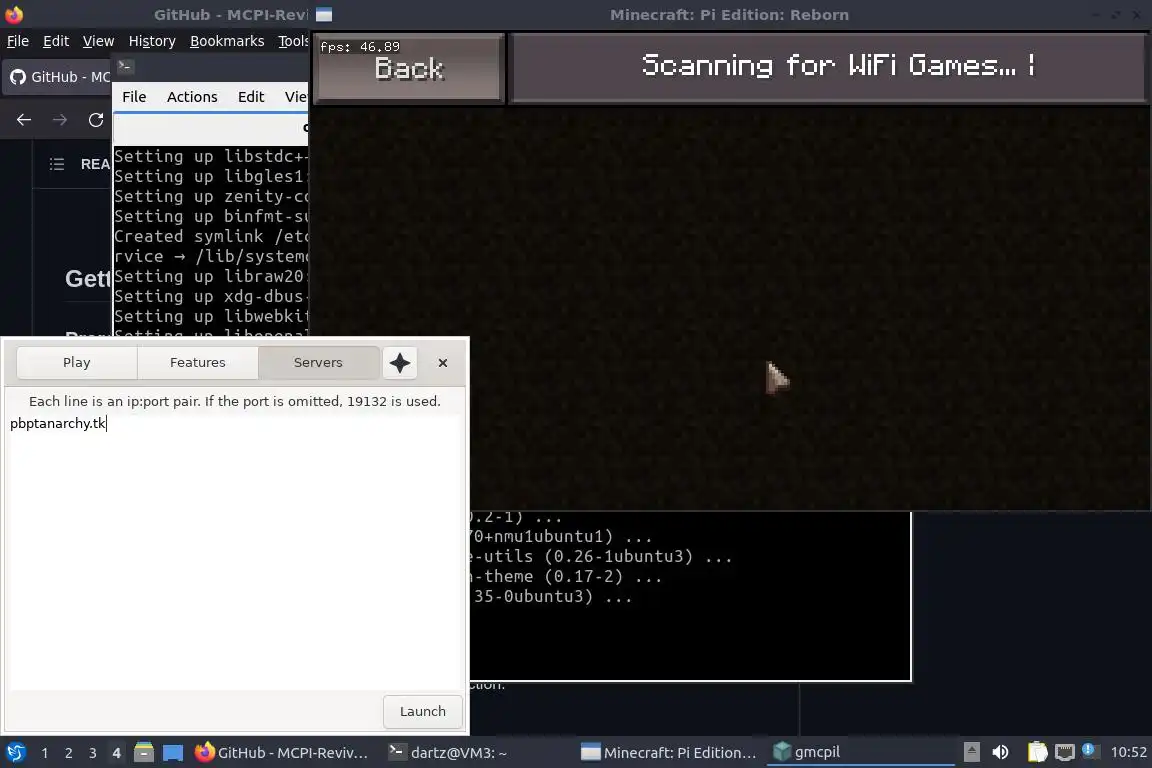1152x768 pixels.
Task: Open Firefox Edit menu
Action: (56, 41)
